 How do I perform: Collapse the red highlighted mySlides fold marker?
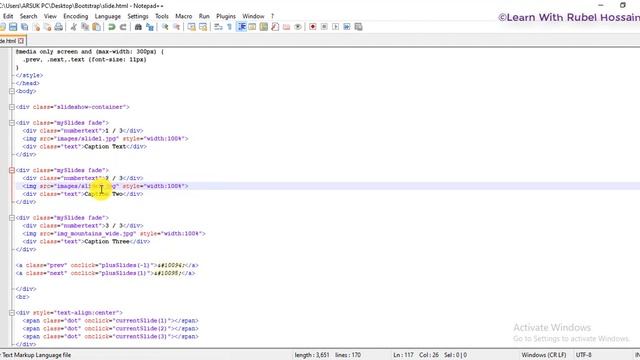pyautogui.click(x=12, y=170)
